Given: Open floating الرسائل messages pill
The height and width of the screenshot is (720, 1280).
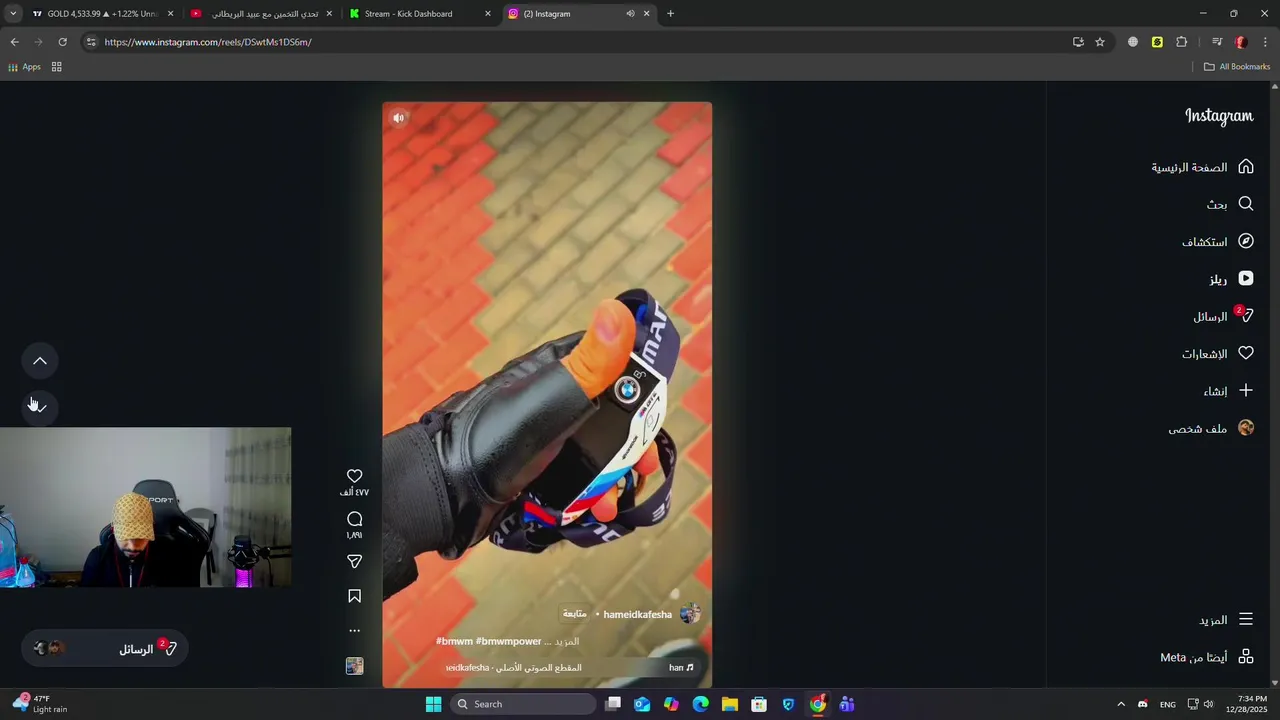Looking at the screenshot, I should (x=104, y=649).
